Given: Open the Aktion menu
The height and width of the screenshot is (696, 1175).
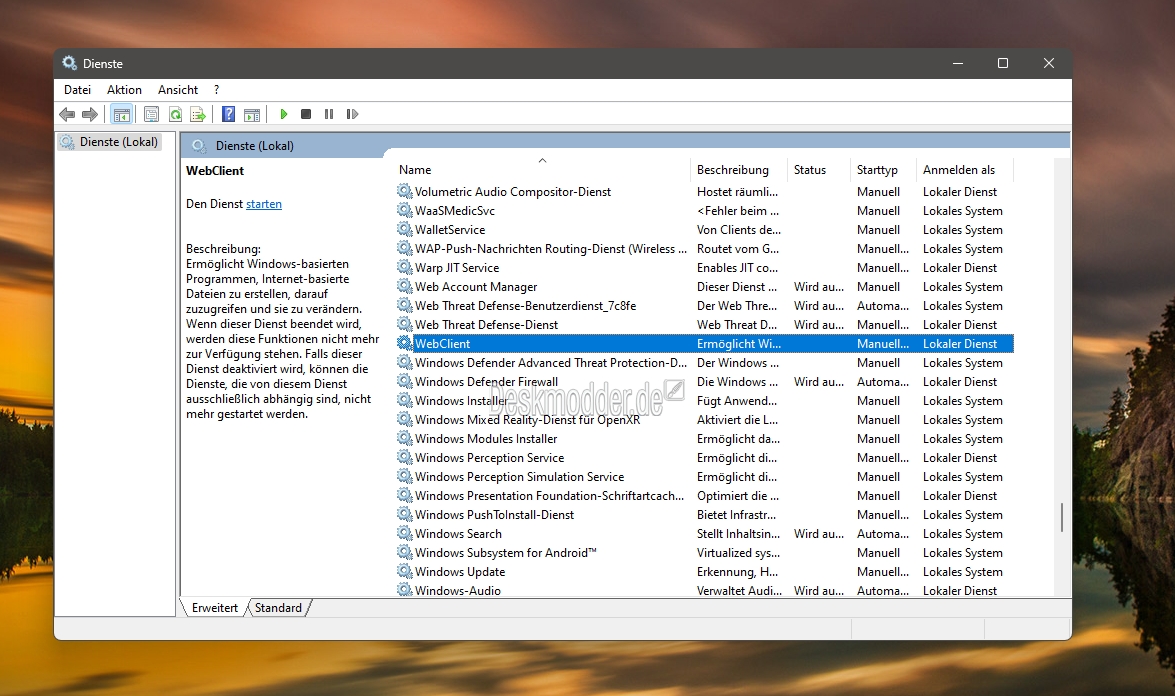Looking at the screenshot, I should [124, 90].
